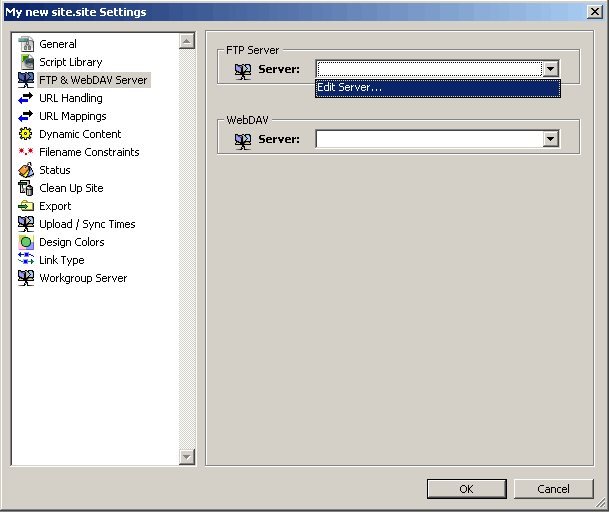Click the URL Mappings arrows icon

point(26,116)
